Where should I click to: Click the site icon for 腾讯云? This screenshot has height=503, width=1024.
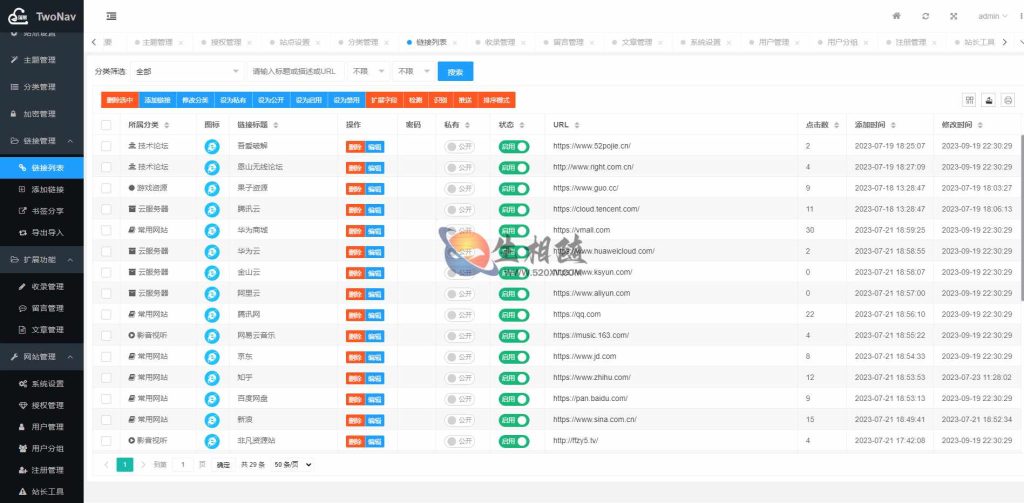pyautogui.click(x=212, y=210)
